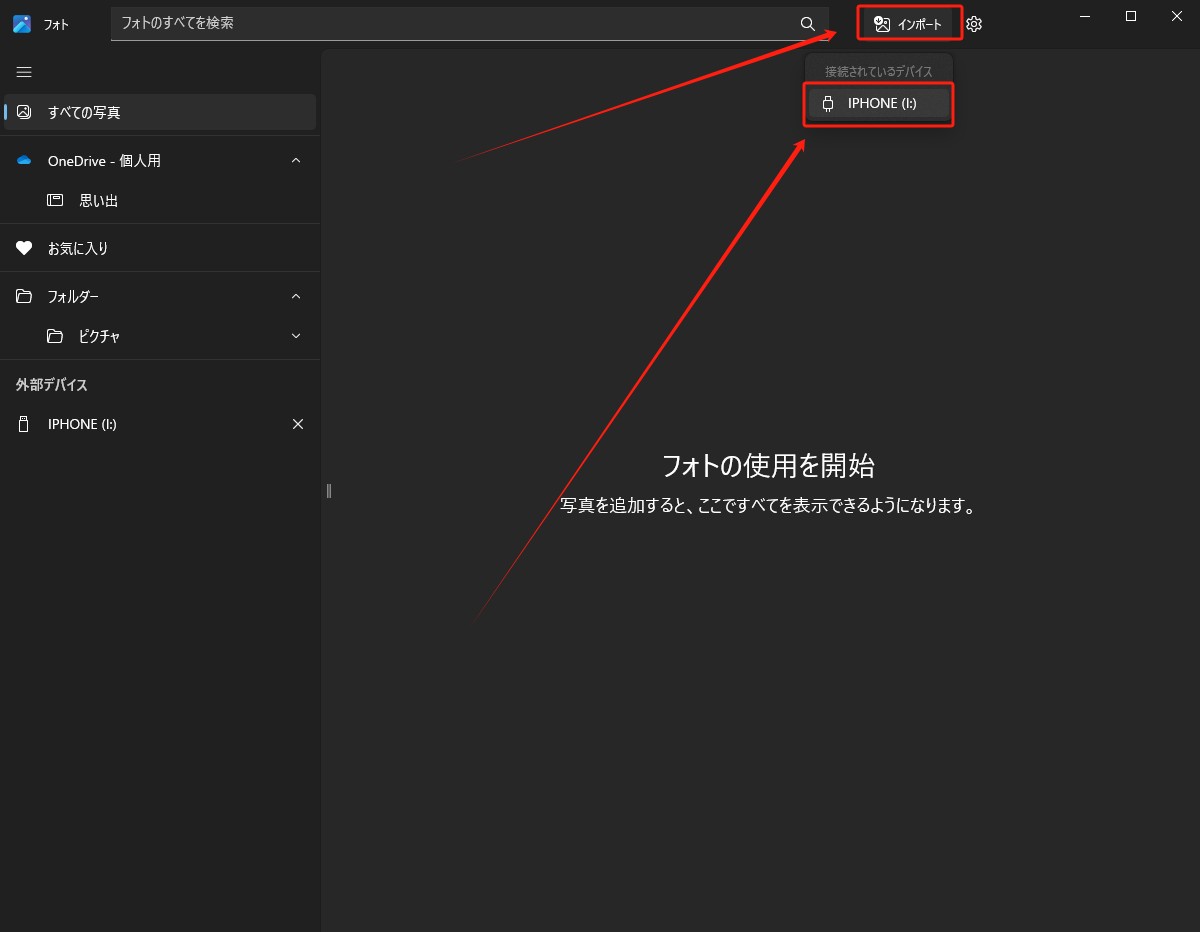Maximize the Photos window

(1131, 16)
